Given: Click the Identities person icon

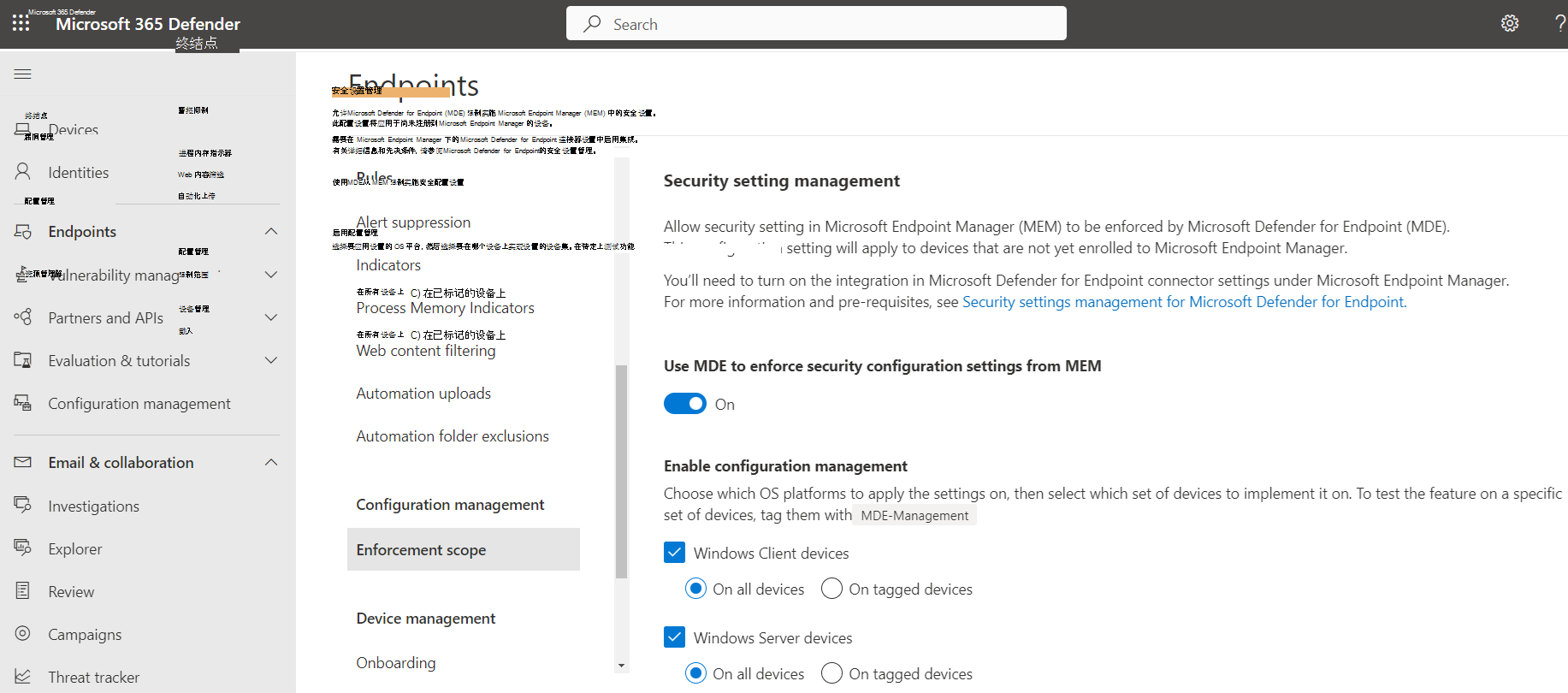Looking at the screenshot, I should pyautogui.click(x=23, y=172).
